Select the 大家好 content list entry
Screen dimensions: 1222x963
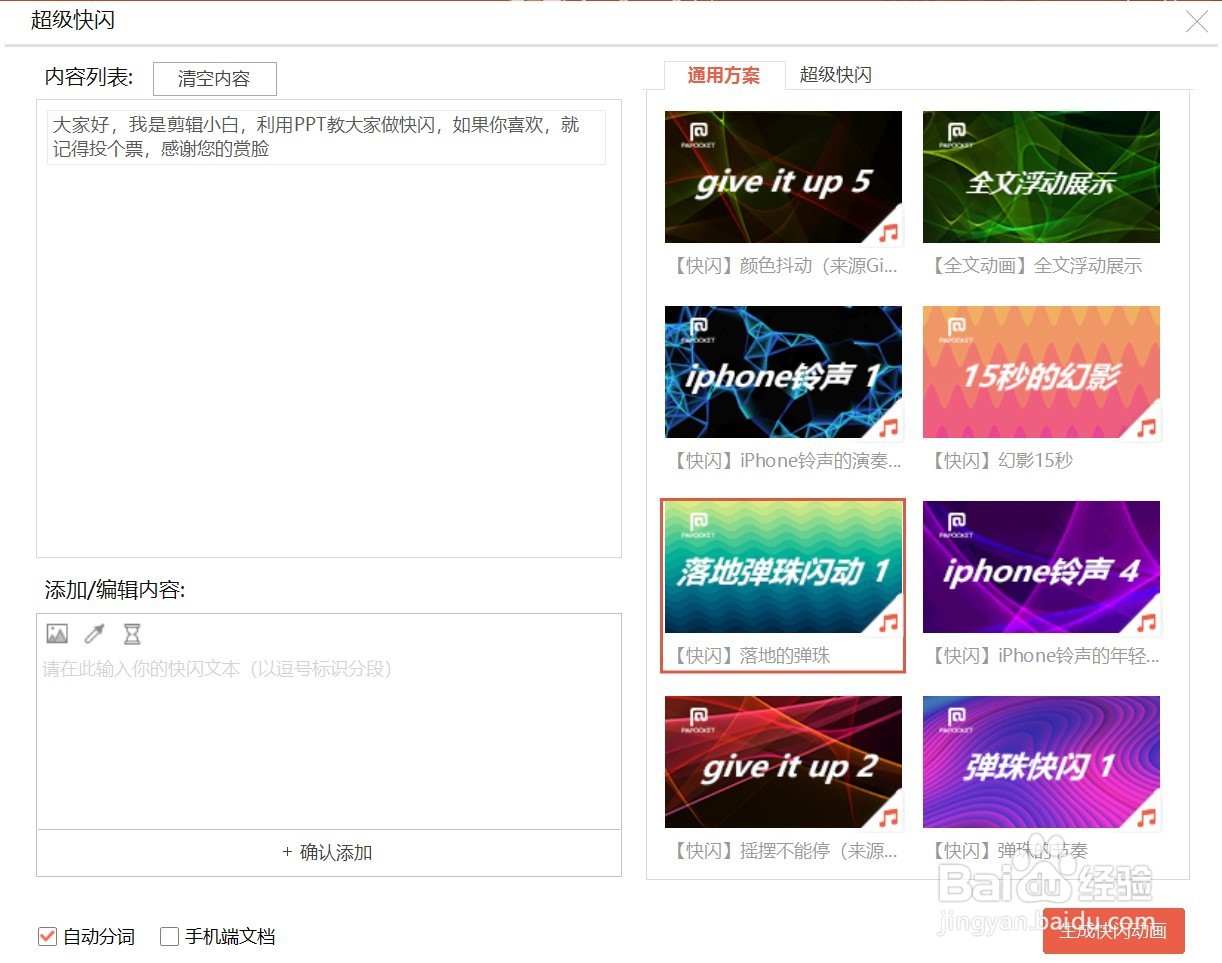(x=326, y=137)
